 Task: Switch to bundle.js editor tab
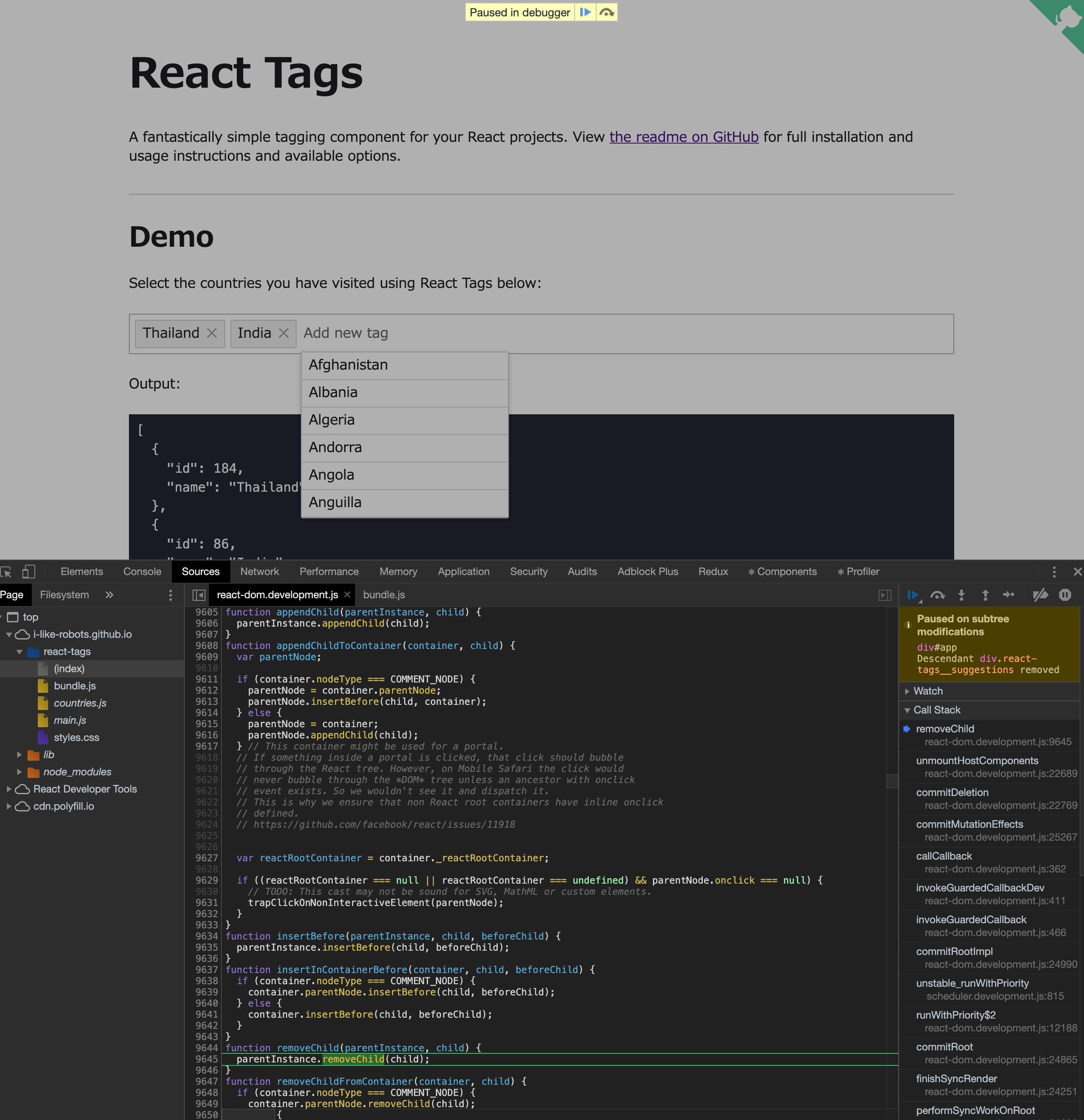tap(384, 595)
